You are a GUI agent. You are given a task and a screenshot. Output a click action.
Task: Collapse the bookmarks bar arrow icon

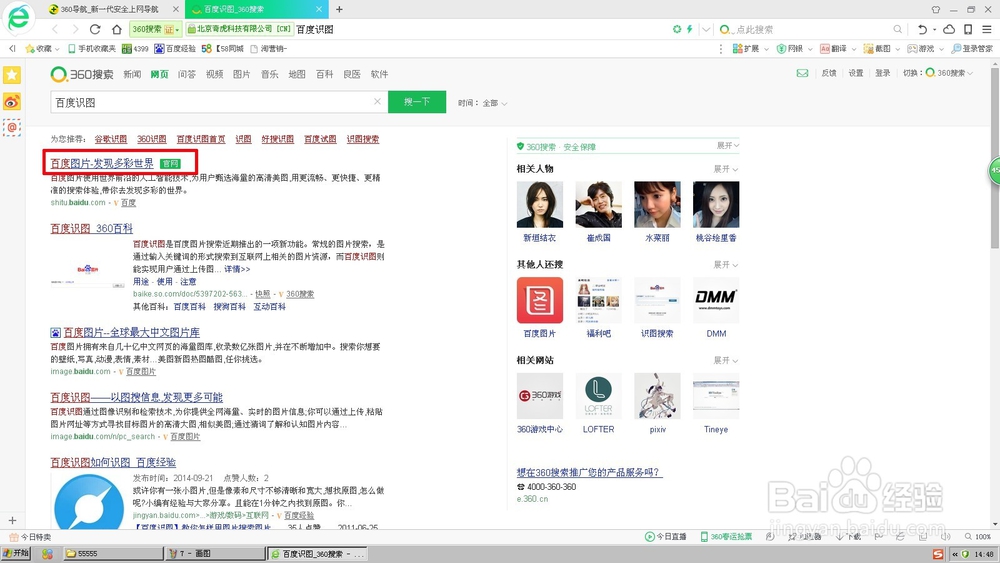click(11, 48)
